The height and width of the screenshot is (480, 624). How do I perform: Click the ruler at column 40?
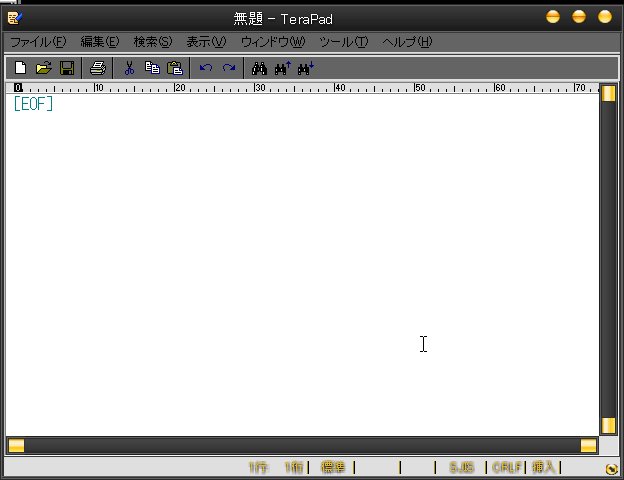coord(339,88)
